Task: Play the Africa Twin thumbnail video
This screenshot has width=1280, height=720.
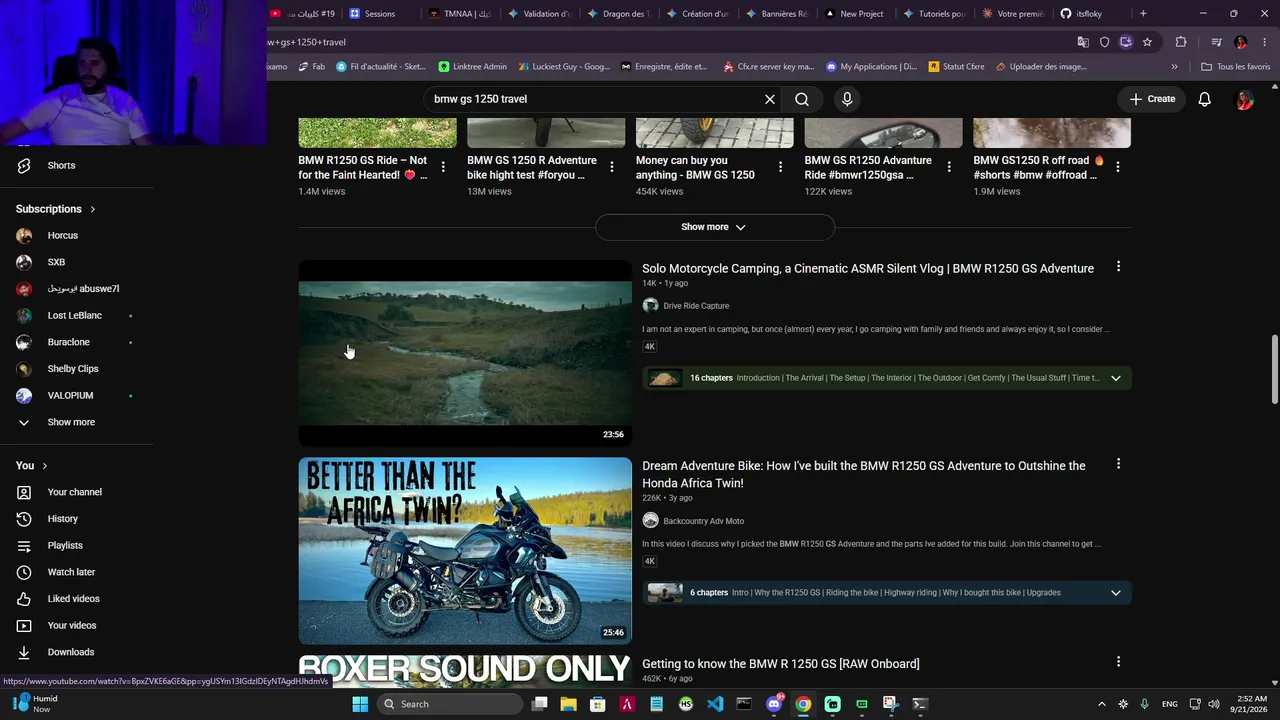Action: click(465, 551)
